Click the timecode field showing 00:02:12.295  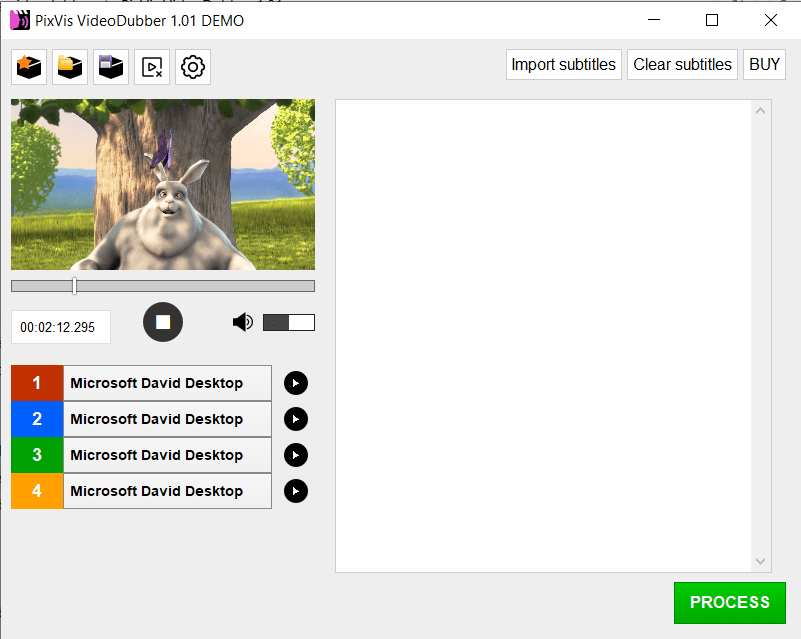61,327
